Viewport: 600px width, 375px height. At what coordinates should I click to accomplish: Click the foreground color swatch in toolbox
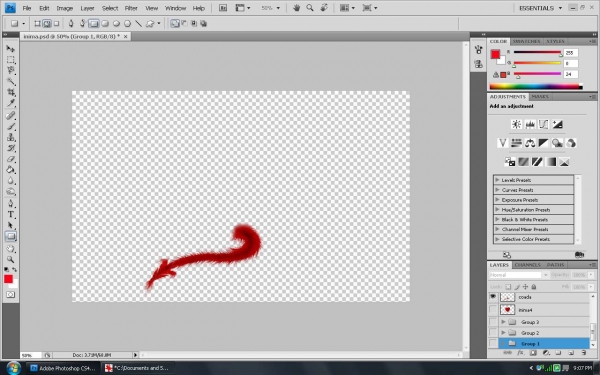pos(8,279)
